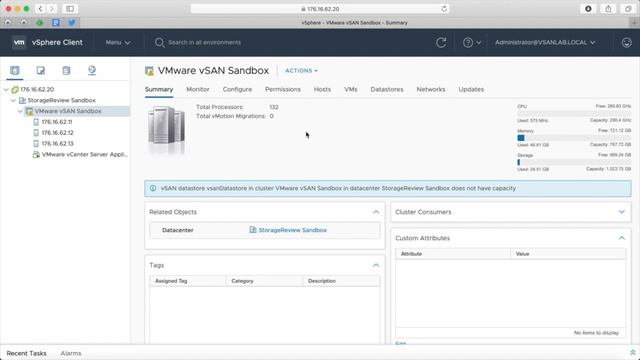The height and width of the screenshot is (360, 640).
Task: Go back in Safari browser
Action: [40, 9]
